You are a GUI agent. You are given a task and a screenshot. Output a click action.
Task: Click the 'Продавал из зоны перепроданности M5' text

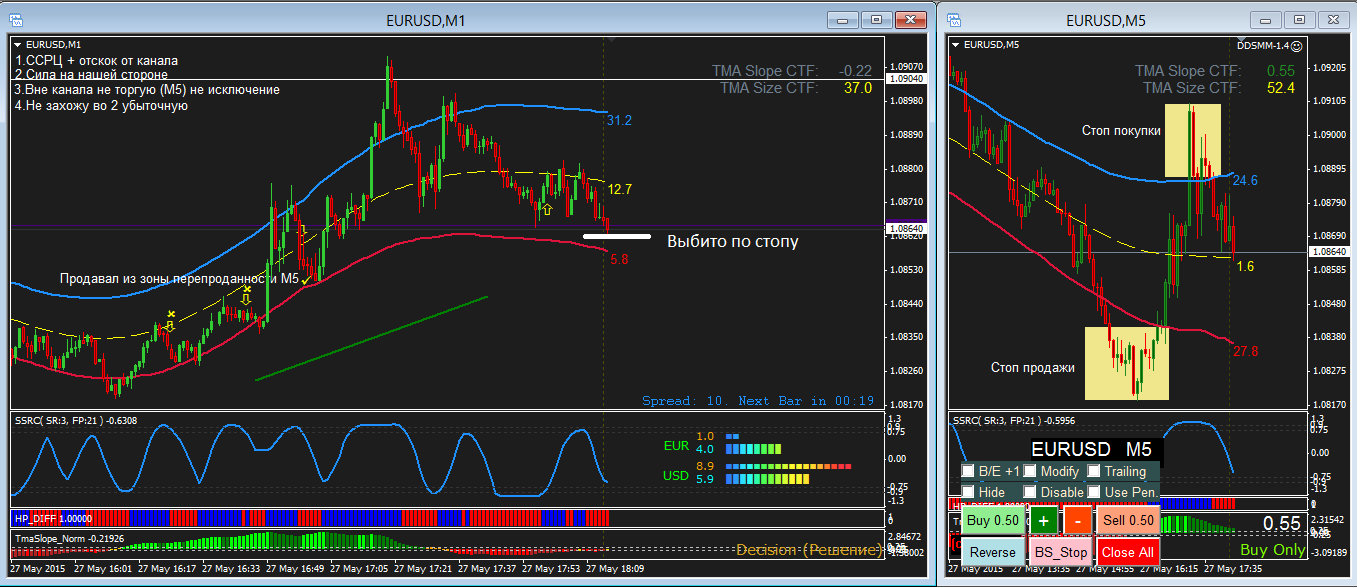[x=179, y=278]
